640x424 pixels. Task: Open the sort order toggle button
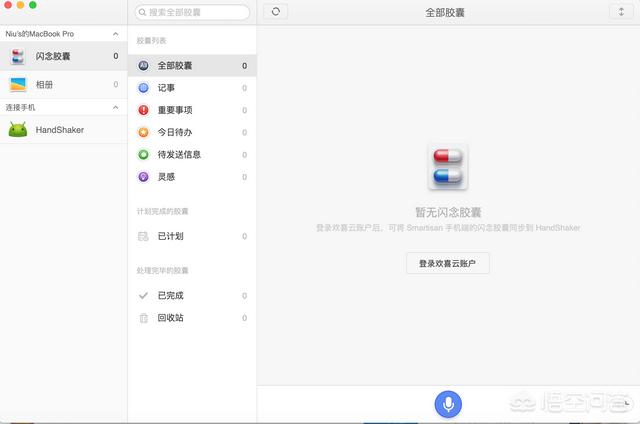[621, 12]
